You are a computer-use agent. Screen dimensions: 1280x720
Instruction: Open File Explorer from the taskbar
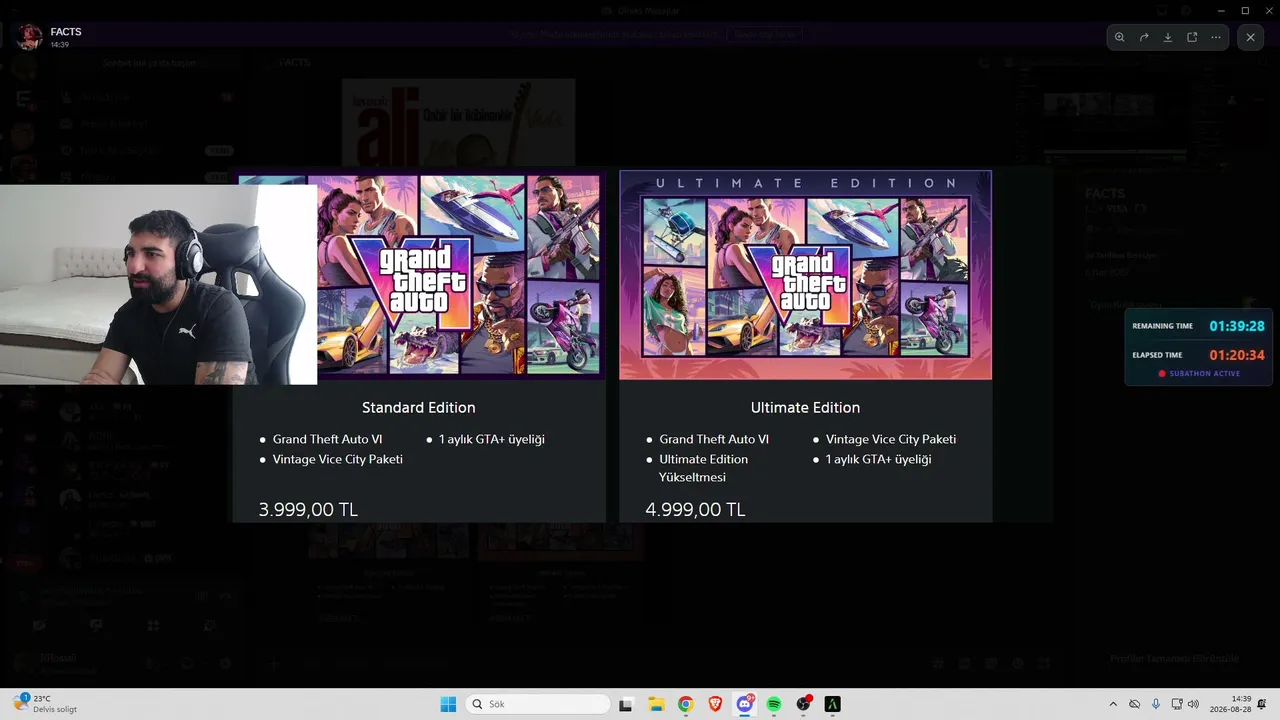click(x=656, y=704)
